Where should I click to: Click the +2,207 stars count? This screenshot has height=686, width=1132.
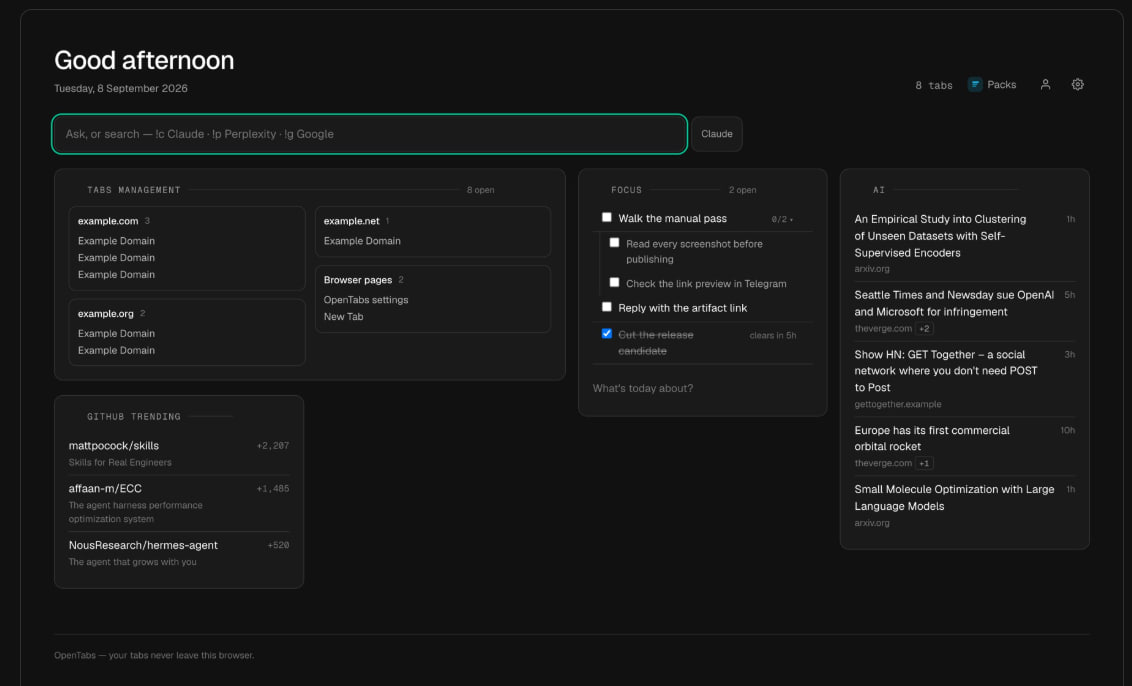(273, 446)
